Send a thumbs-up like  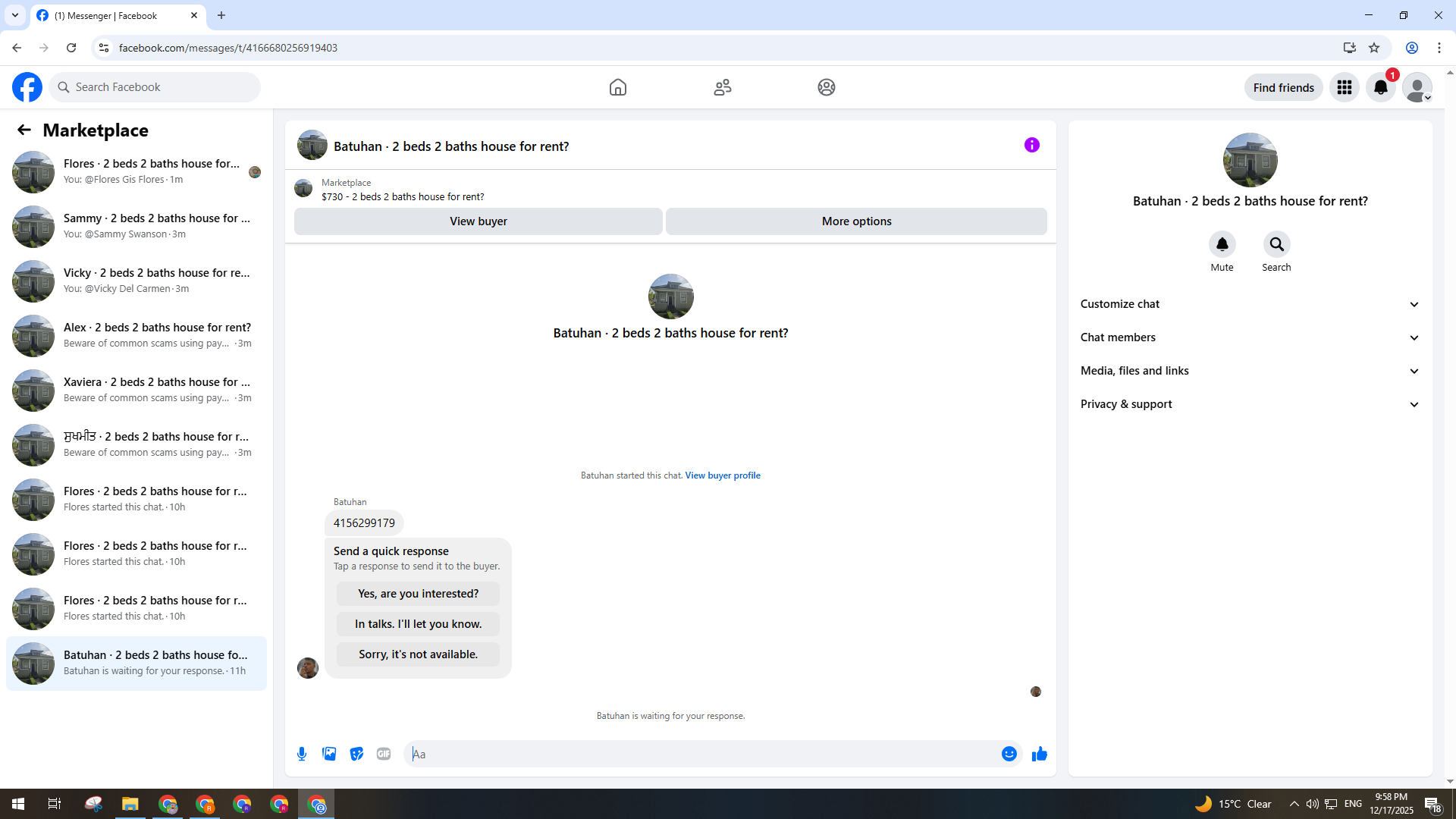coord(1039,754)
